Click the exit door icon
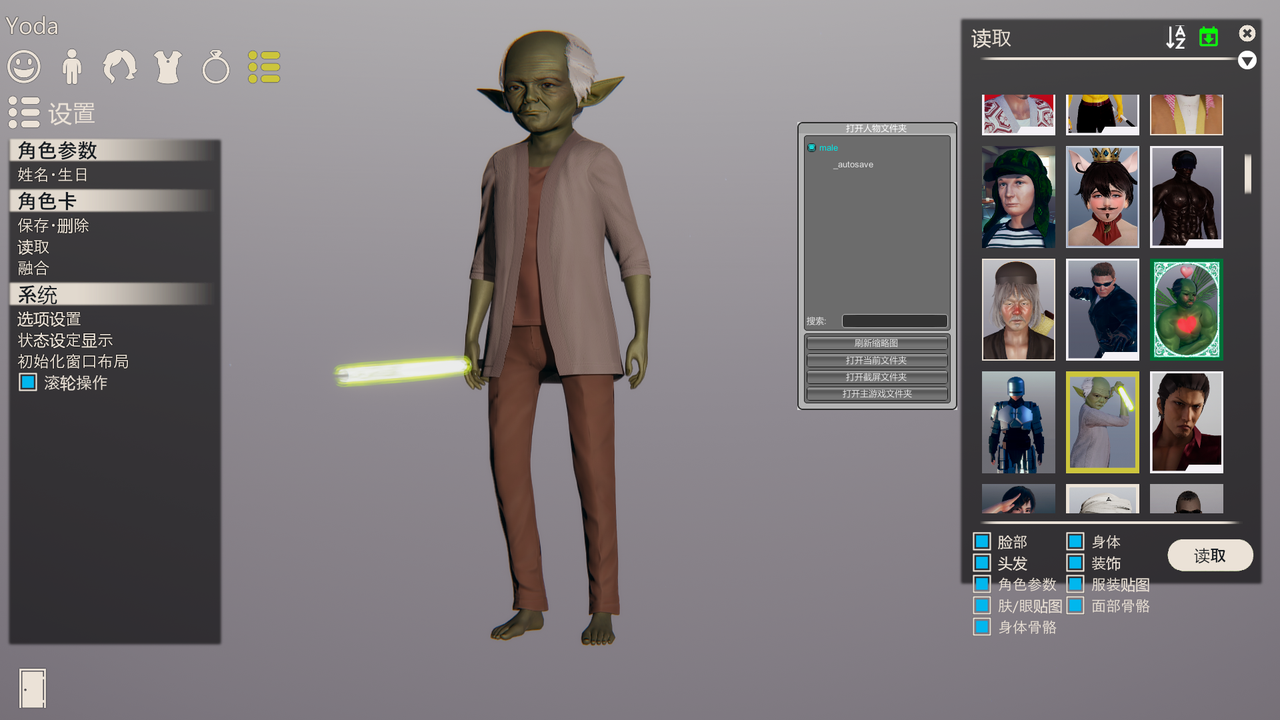The width and height of the screenshot is (1280, 720). pyautogui.click(x=33, y=688)
